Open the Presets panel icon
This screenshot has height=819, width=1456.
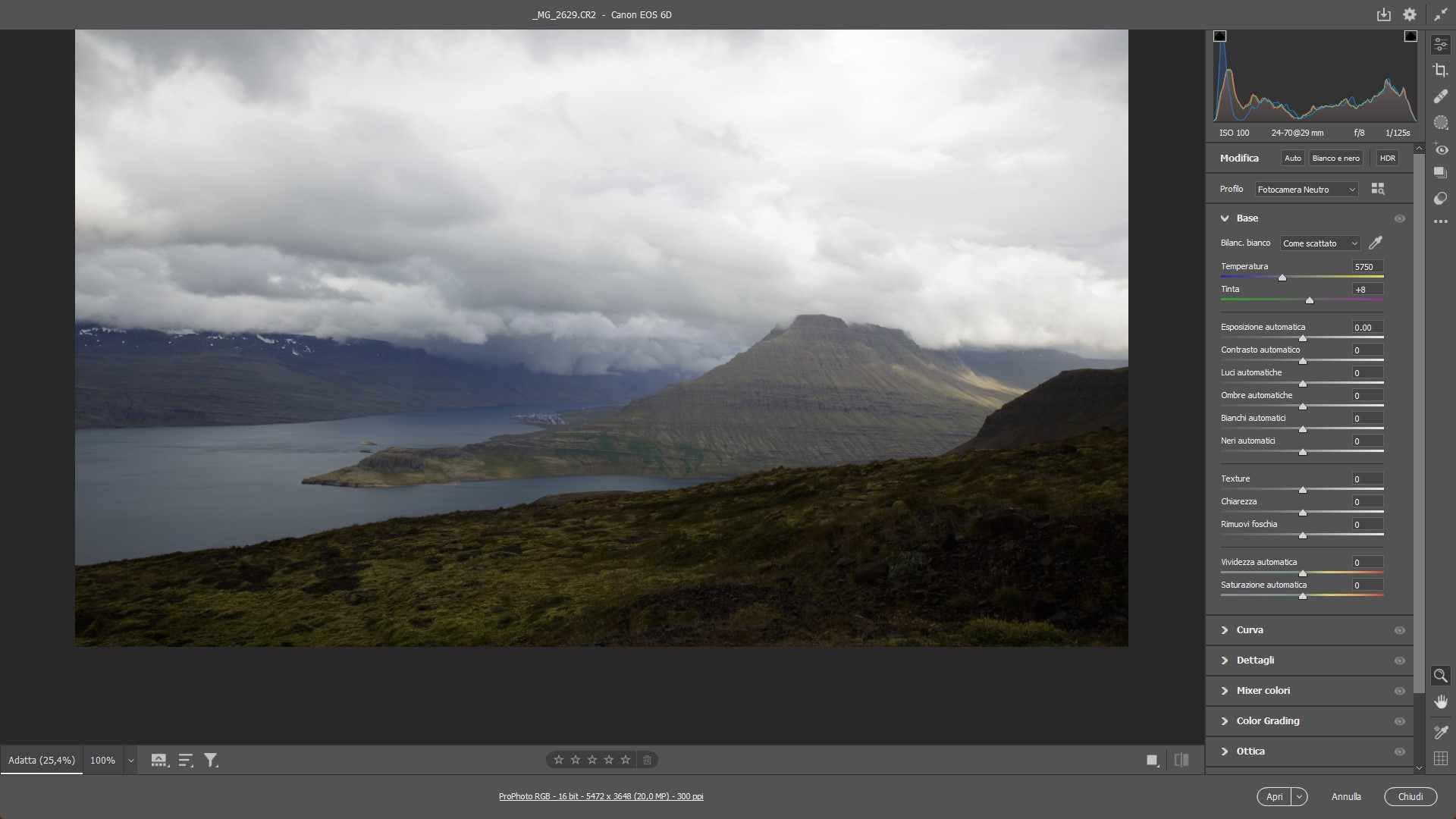coord(1441,198)
